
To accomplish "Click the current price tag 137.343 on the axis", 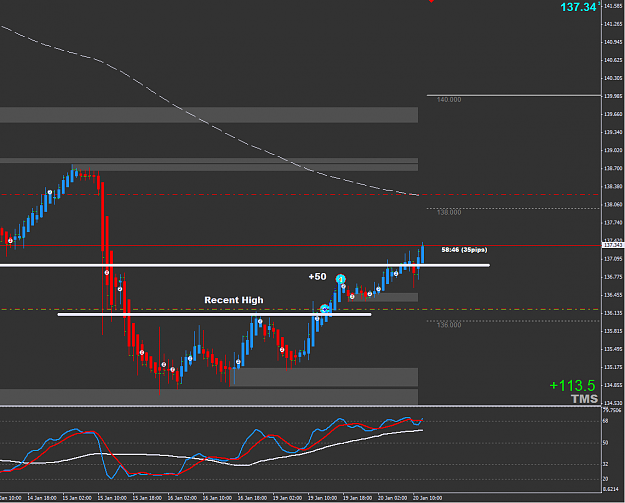I will [613, 245].
